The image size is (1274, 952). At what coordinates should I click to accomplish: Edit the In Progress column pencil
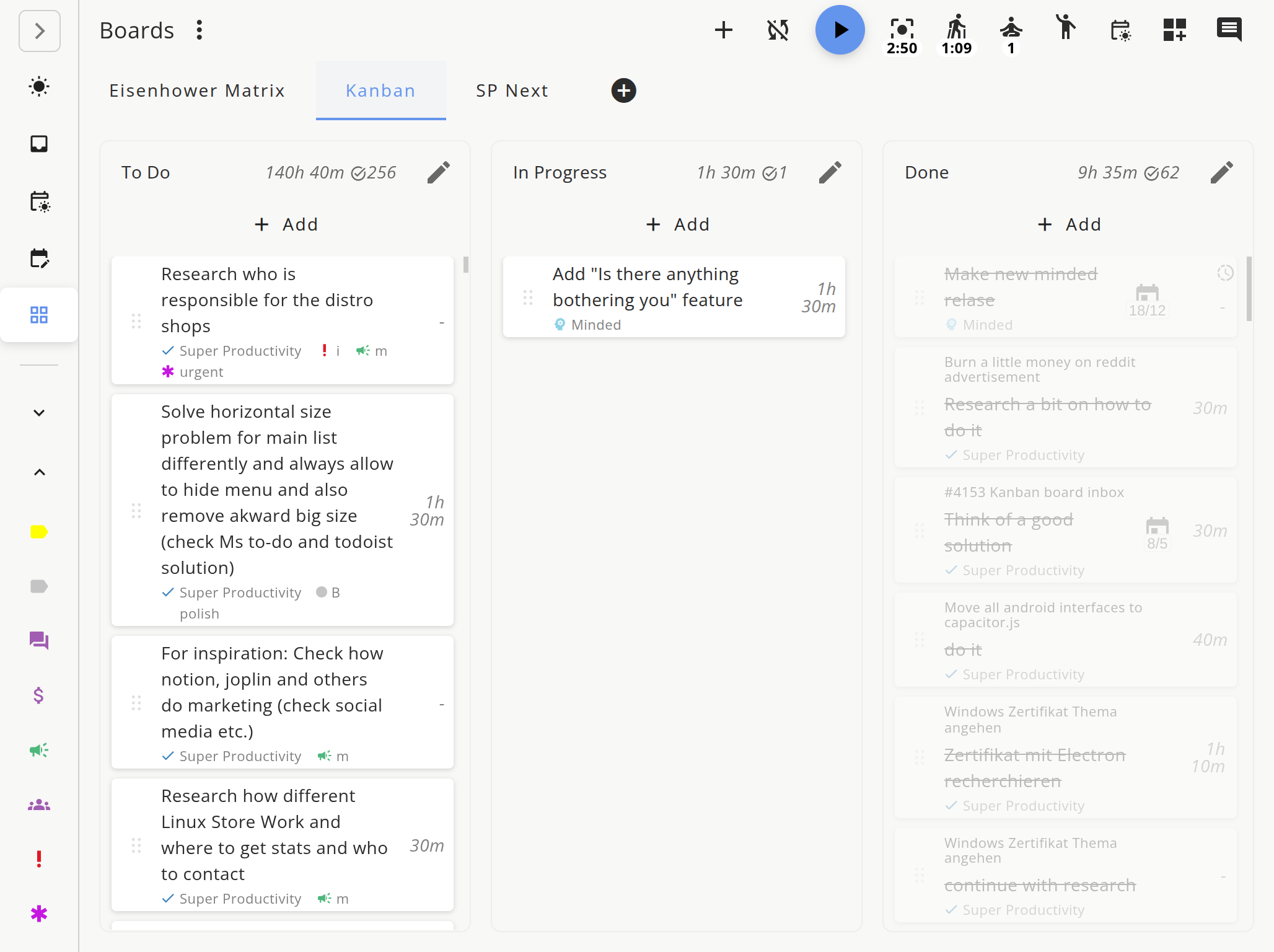(830, 172)
